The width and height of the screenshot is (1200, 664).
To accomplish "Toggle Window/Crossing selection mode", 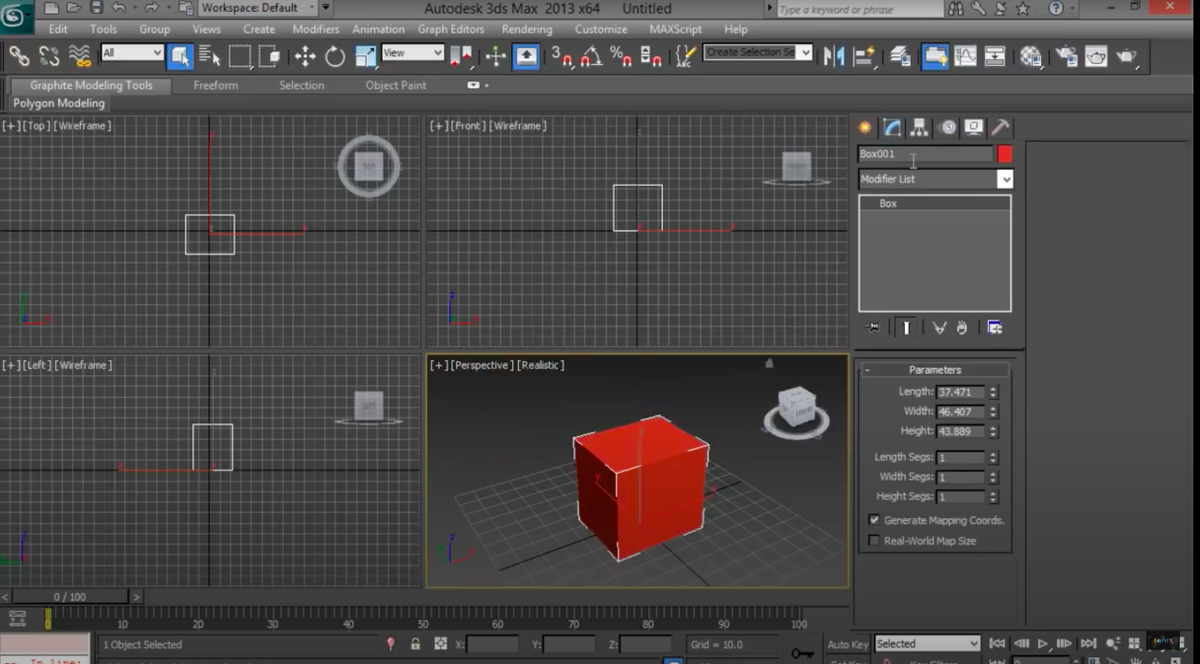I will (270, 56).
